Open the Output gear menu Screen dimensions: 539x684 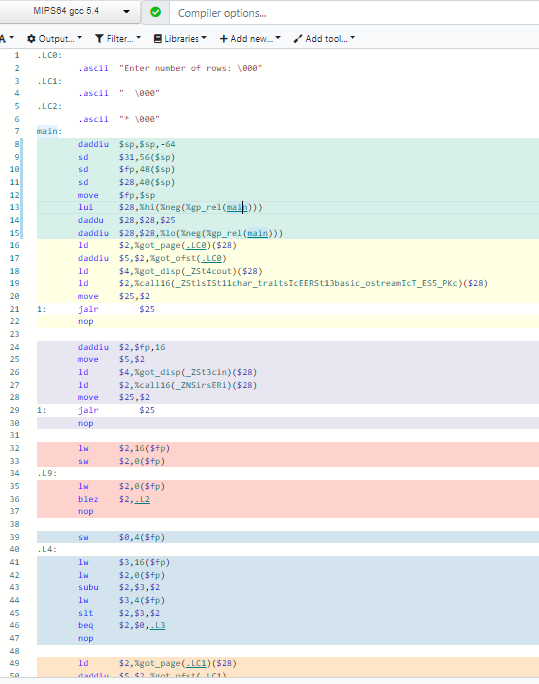[55, 39]
